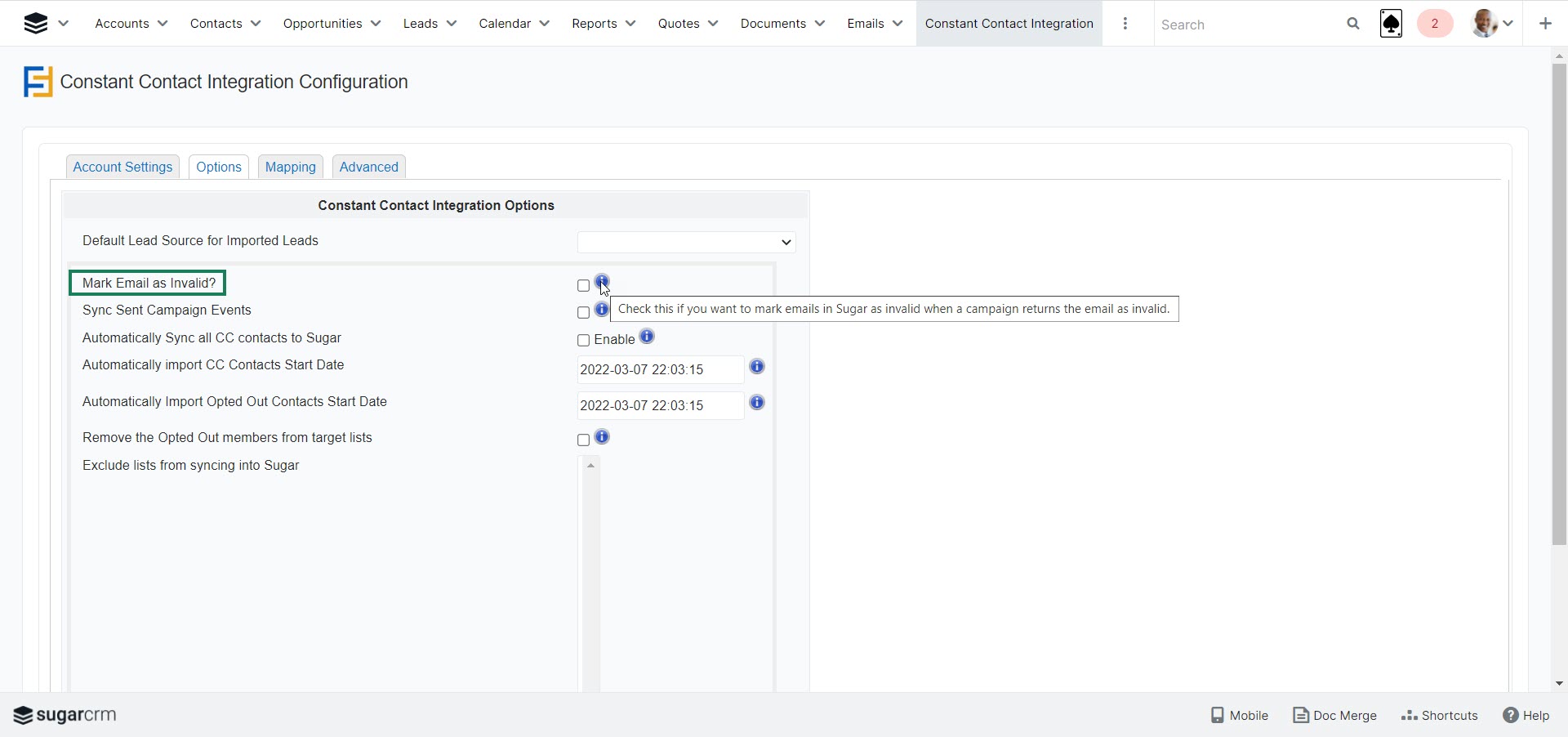Expand the user avatar profile menu
1568x737 pixels.
click(x=1493, y=24)
